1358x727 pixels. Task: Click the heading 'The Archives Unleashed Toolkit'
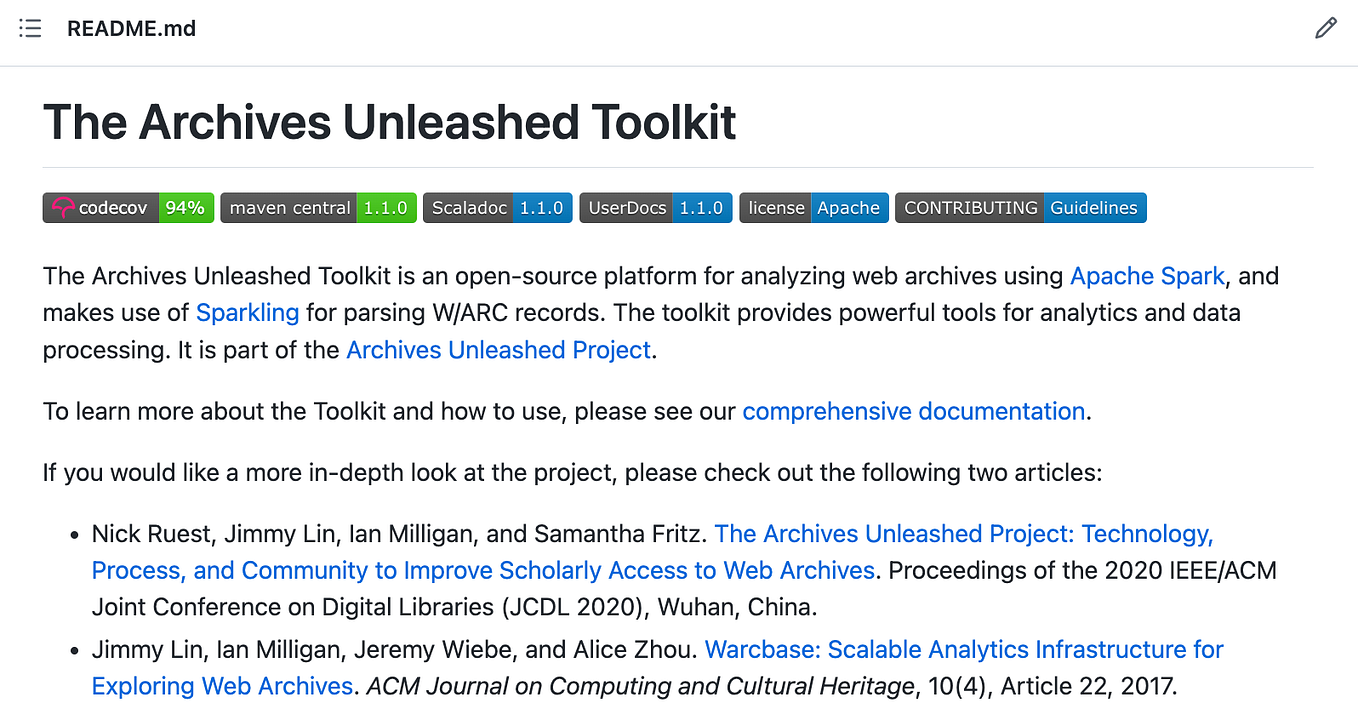[x=389, y=122]
